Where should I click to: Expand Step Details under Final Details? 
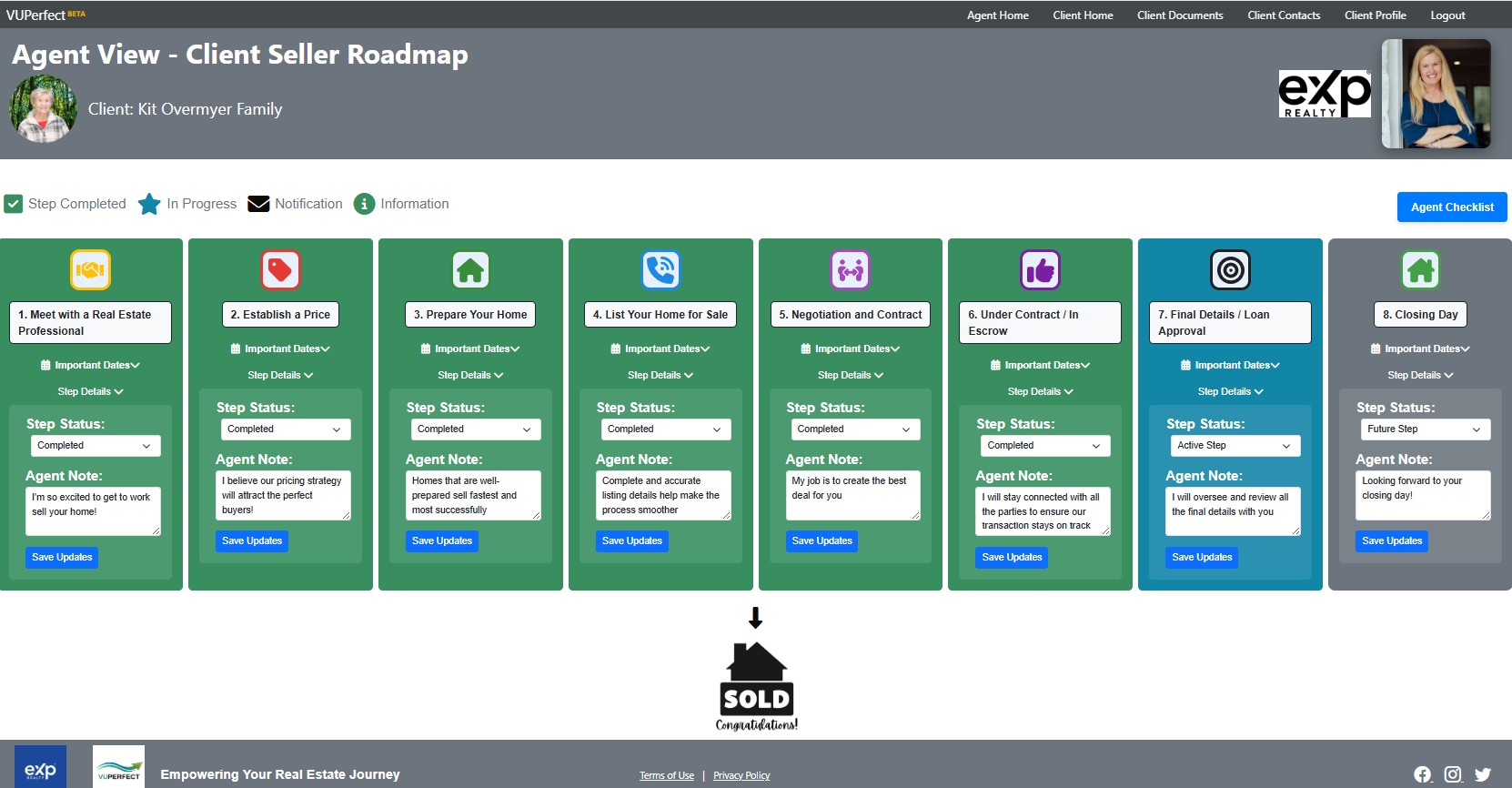click(x=1230, y=391)
